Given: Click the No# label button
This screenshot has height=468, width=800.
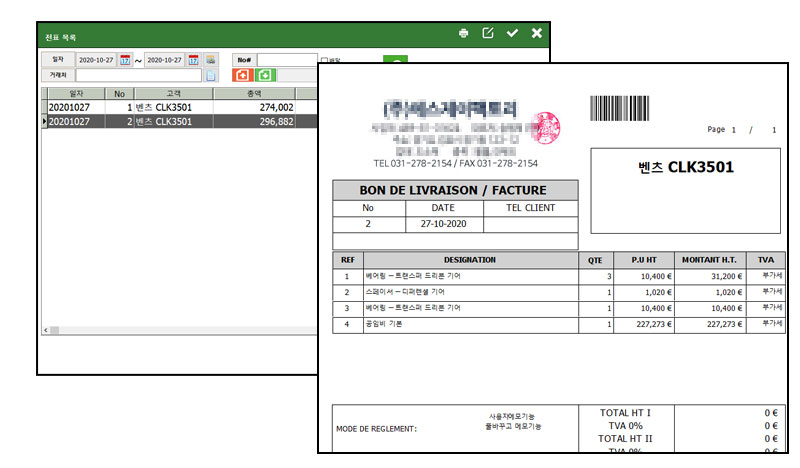Looking at the screenshot, I should pyautogui.click(x=244, y=60).
